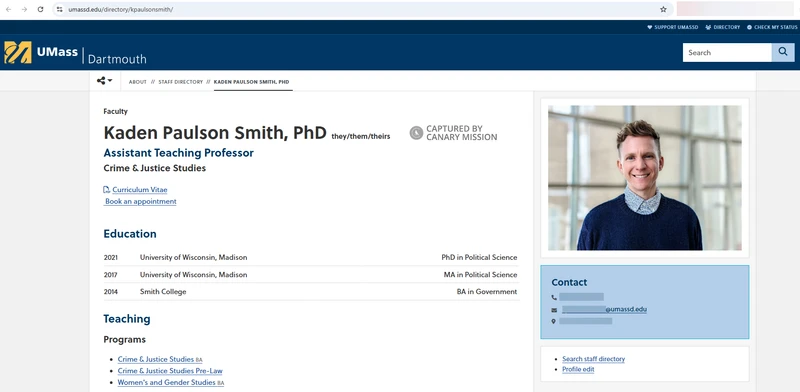Click the BA in Government entry
Viewport: 800px width, 392px height.
487,292
